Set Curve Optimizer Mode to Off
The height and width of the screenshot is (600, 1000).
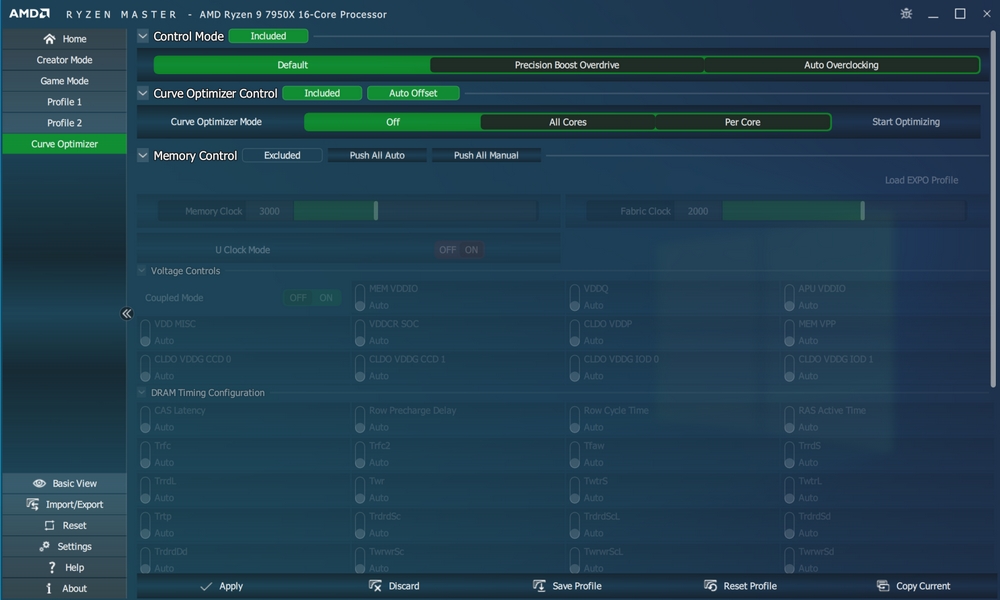(x=393, y=122)
